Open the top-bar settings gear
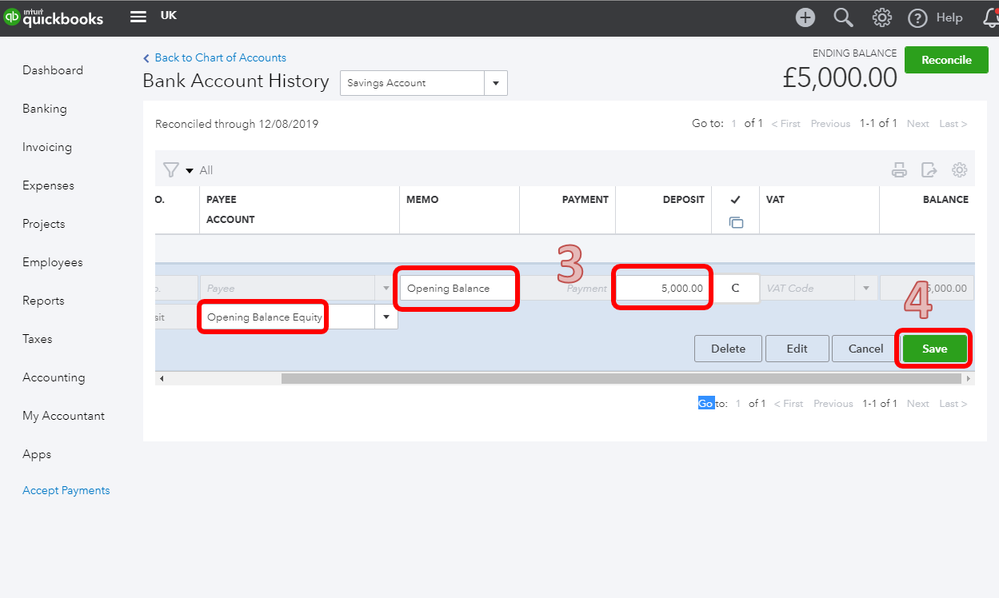Screen dimensions: 999x598 [882, 17]
